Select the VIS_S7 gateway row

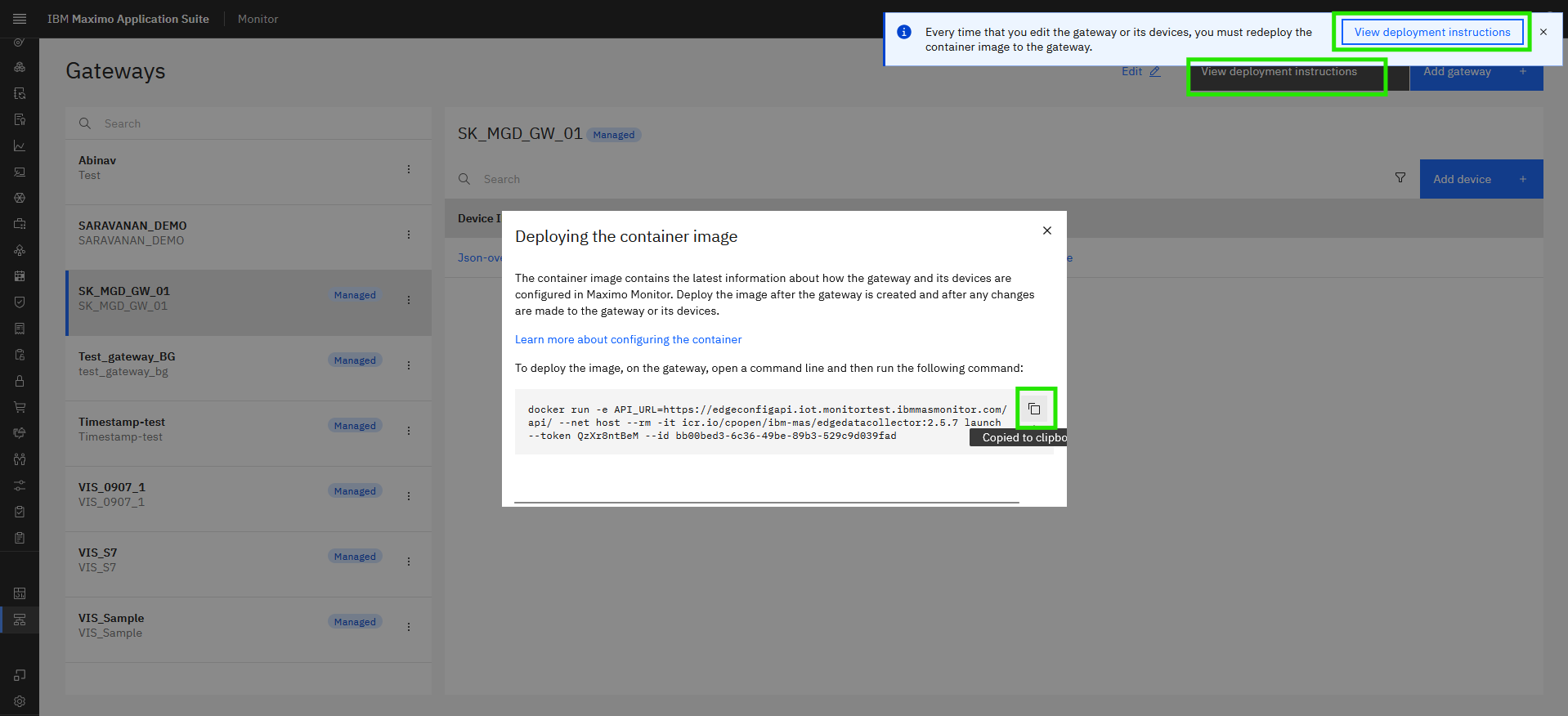click(x=249, y=564)
